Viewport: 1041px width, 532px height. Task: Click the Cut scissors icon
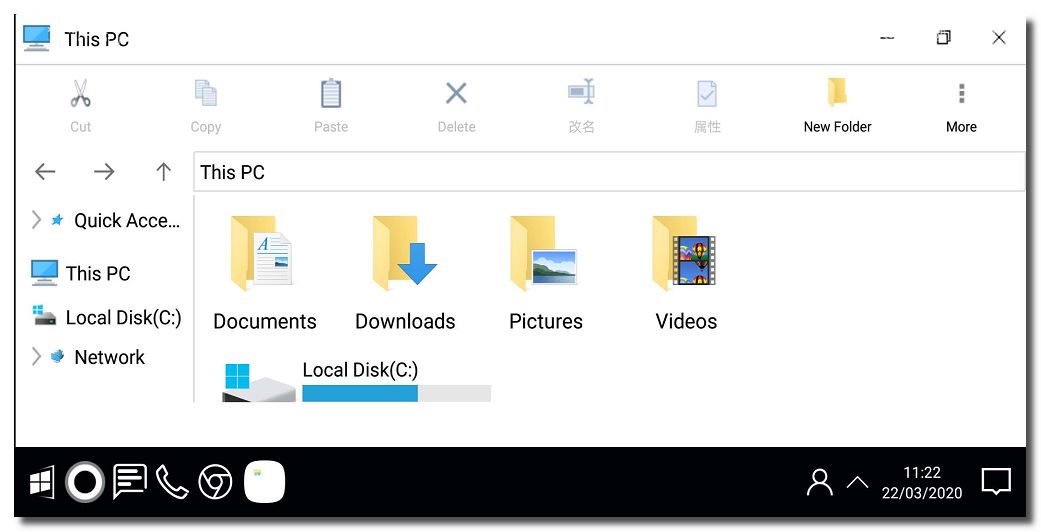click(80, 93)
